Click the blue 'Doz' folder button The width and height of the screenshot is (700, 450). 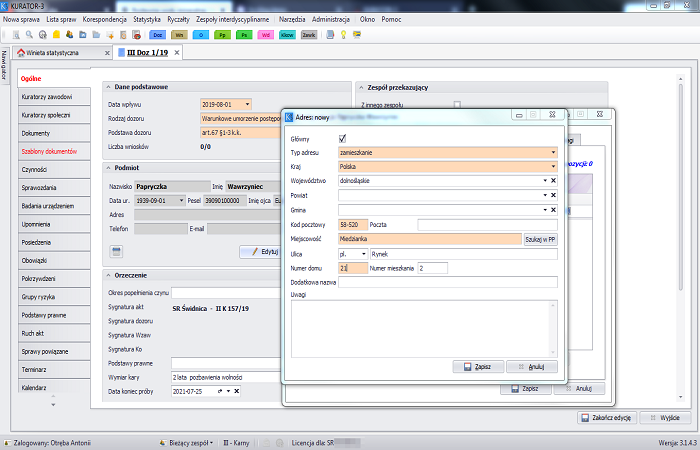click(157, 35)
